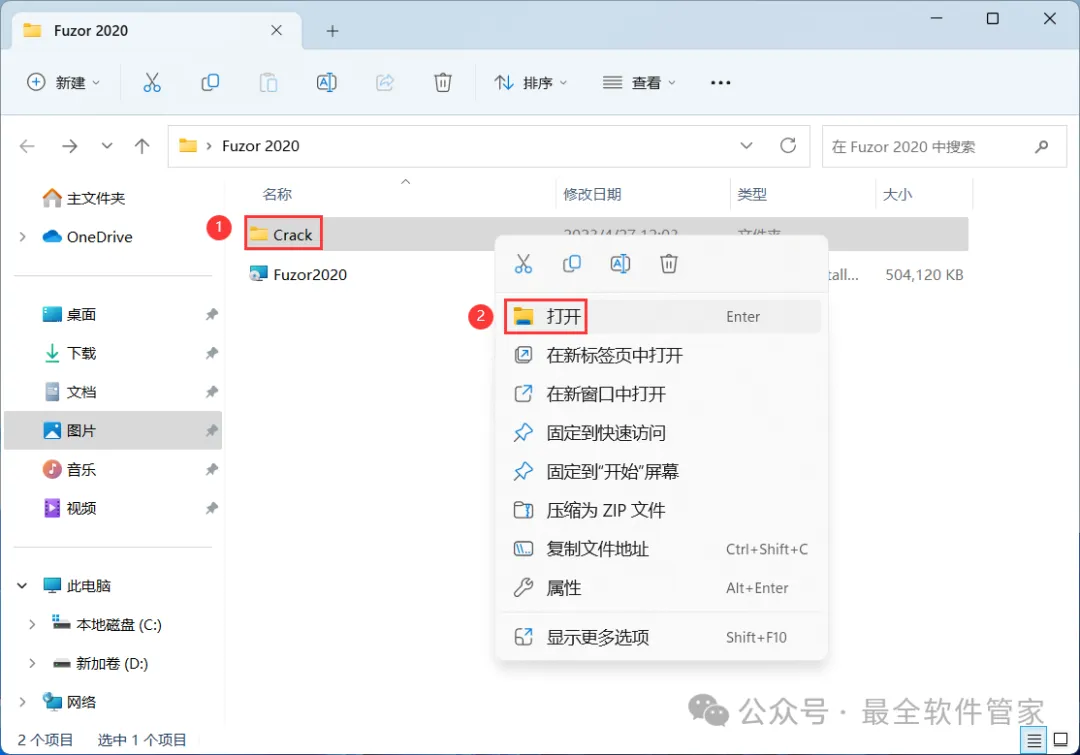Choose 压缩为 ZIP 文件 menu item
This screenshot has height=755, width=1080.
pyautogui.click(x=661, y=510)
